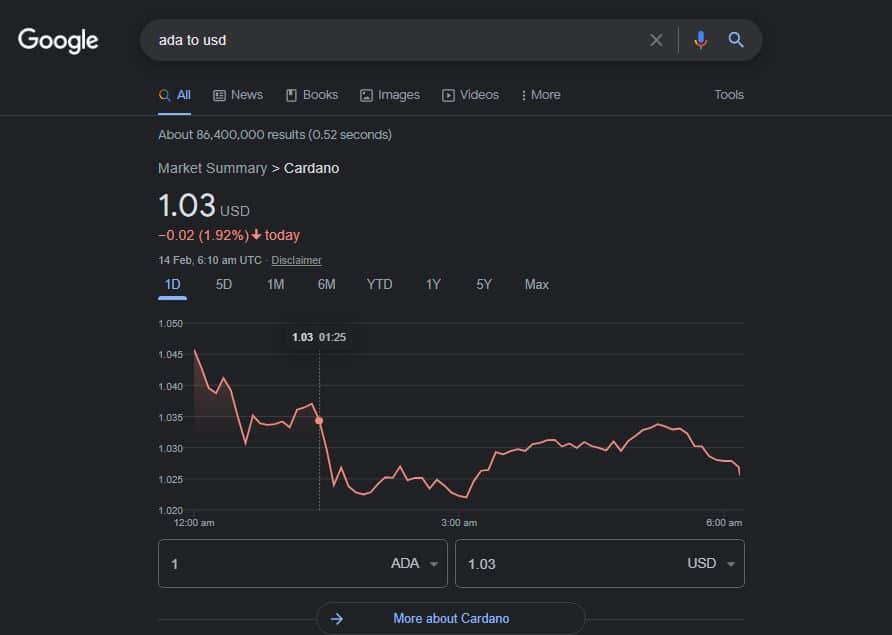Screen dimensions: 892x635
Task: Click the 1.050 y-axis label
Action: pyautogui.click(x=171, y=323)
